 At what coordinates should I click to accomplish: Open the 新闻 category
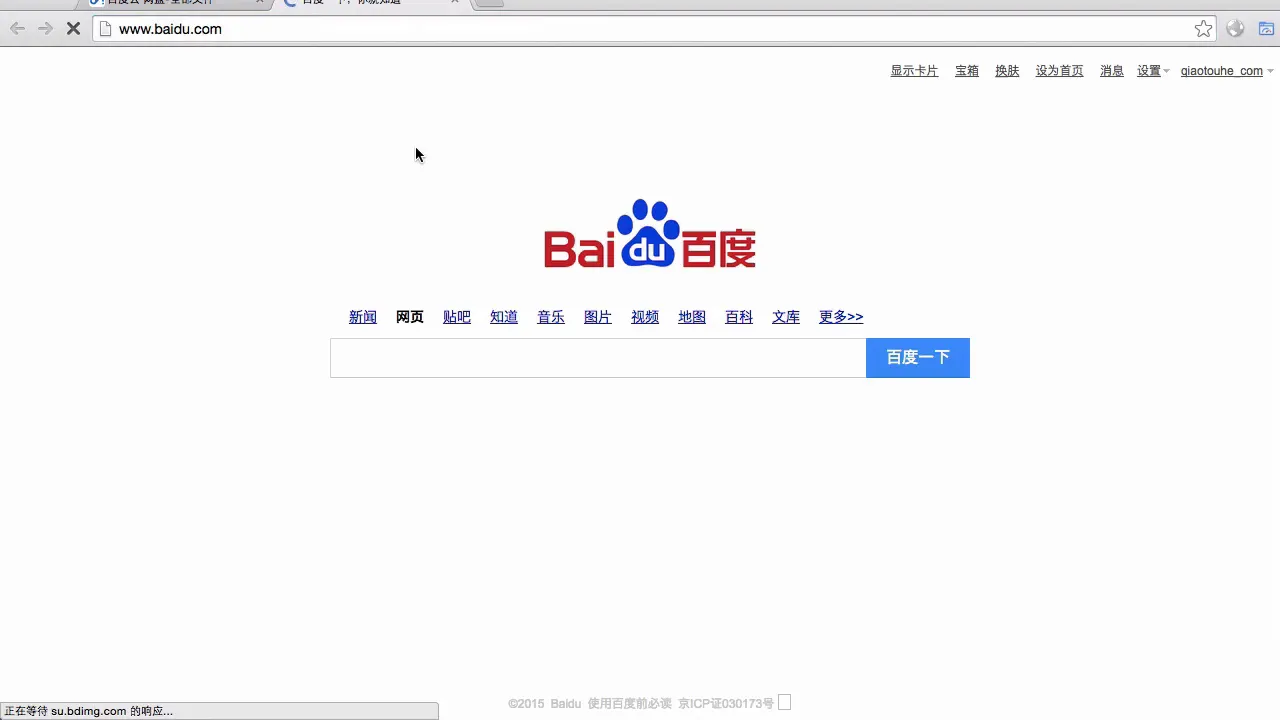click(x=362, y=317)
